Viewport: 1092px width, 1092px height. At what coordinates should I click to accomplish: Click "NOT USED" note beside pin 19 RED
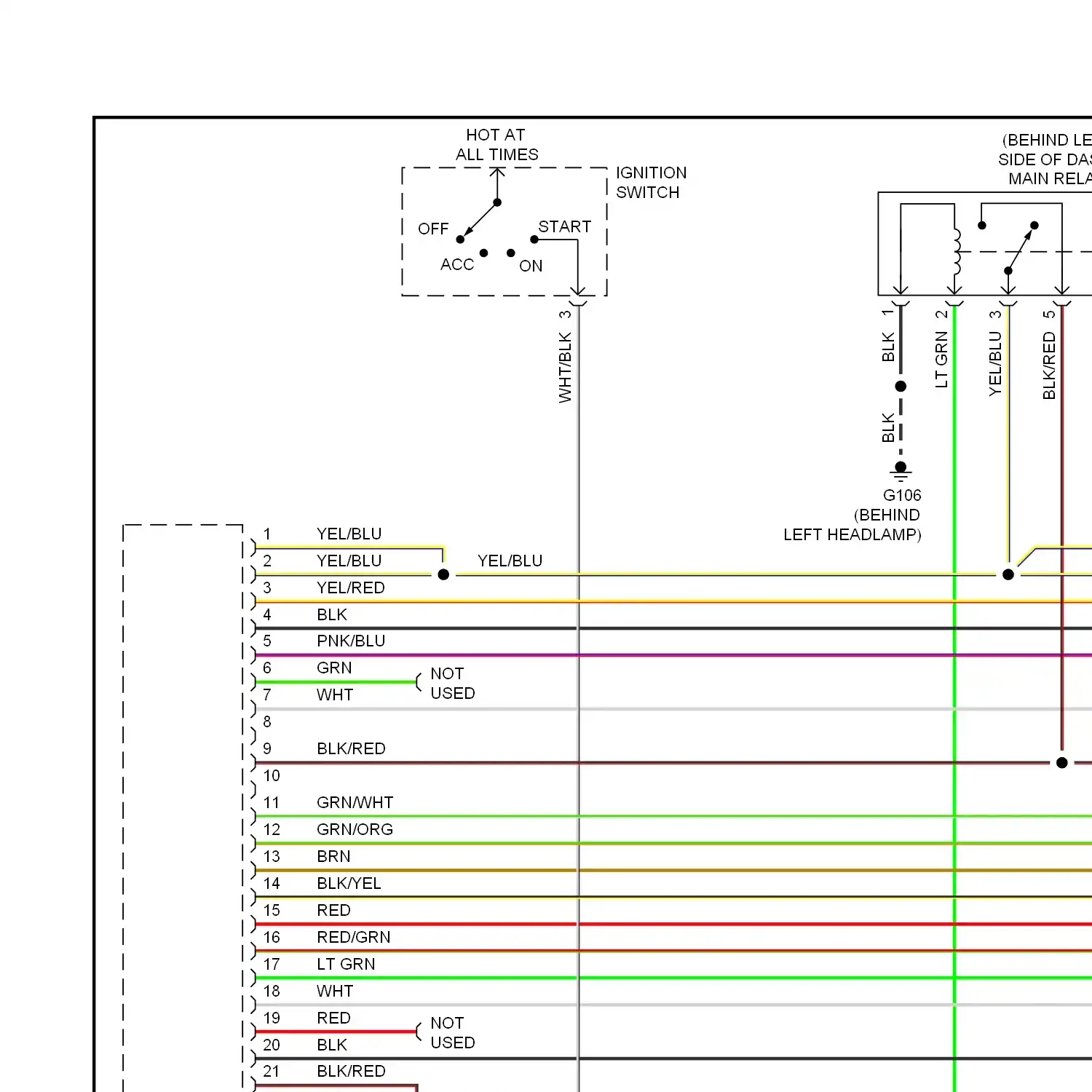point(453,1033)
